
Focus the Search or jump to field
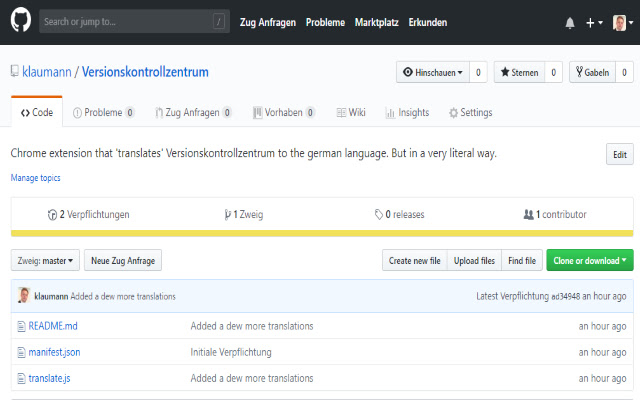(134, 21)
